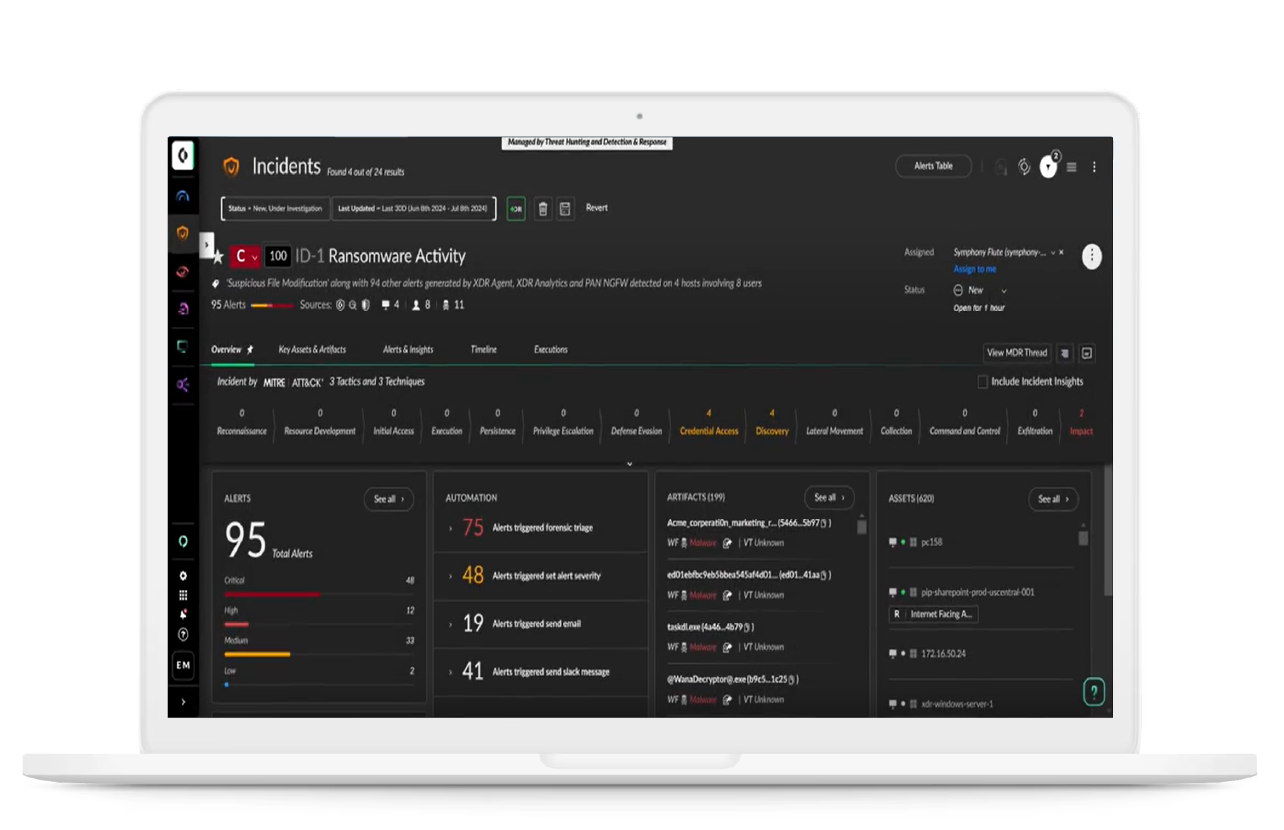Open notifications via the bell avatar icon
The image size is (1284, 830).
pyautogui.click(x=1048, y=167)
